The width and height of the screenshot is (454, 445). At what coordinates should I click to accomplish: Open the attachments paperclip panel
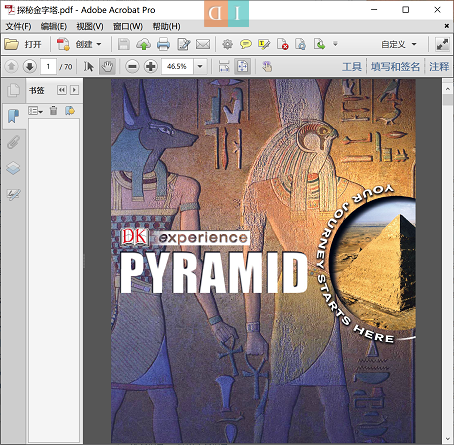click(13, 142)
